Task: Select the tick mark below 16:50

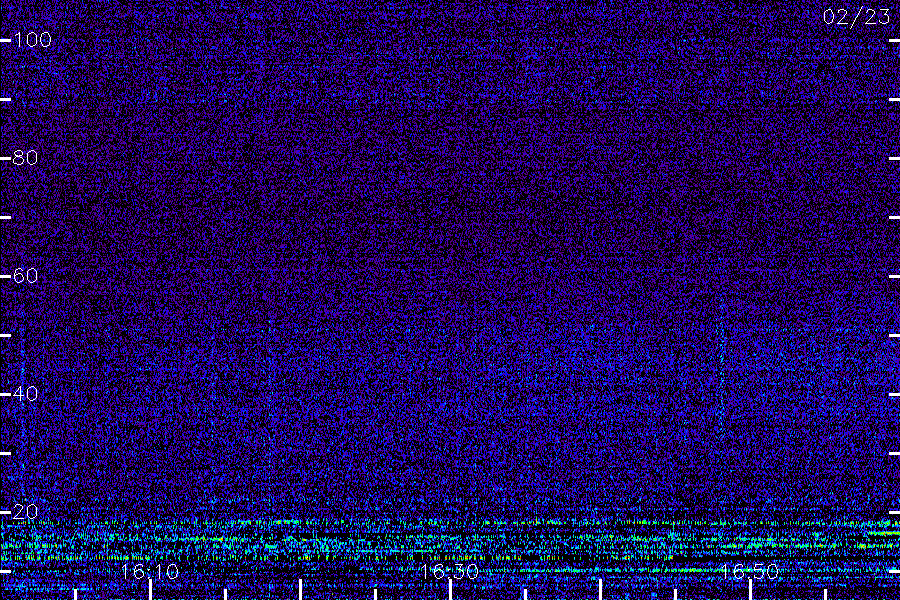Action: (750, 590)
